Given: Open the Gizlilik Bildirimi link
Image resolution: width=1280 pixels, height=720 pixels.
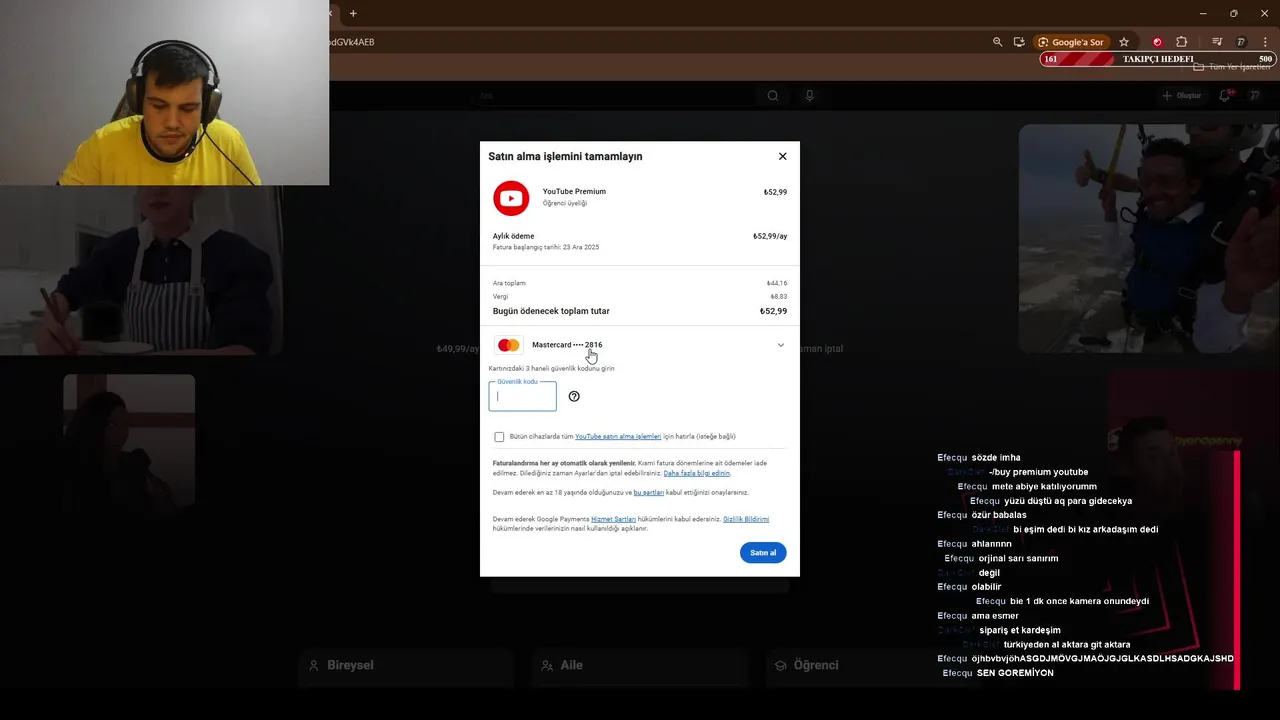Looking at the screenshot, I should click(x=746, y=519).
